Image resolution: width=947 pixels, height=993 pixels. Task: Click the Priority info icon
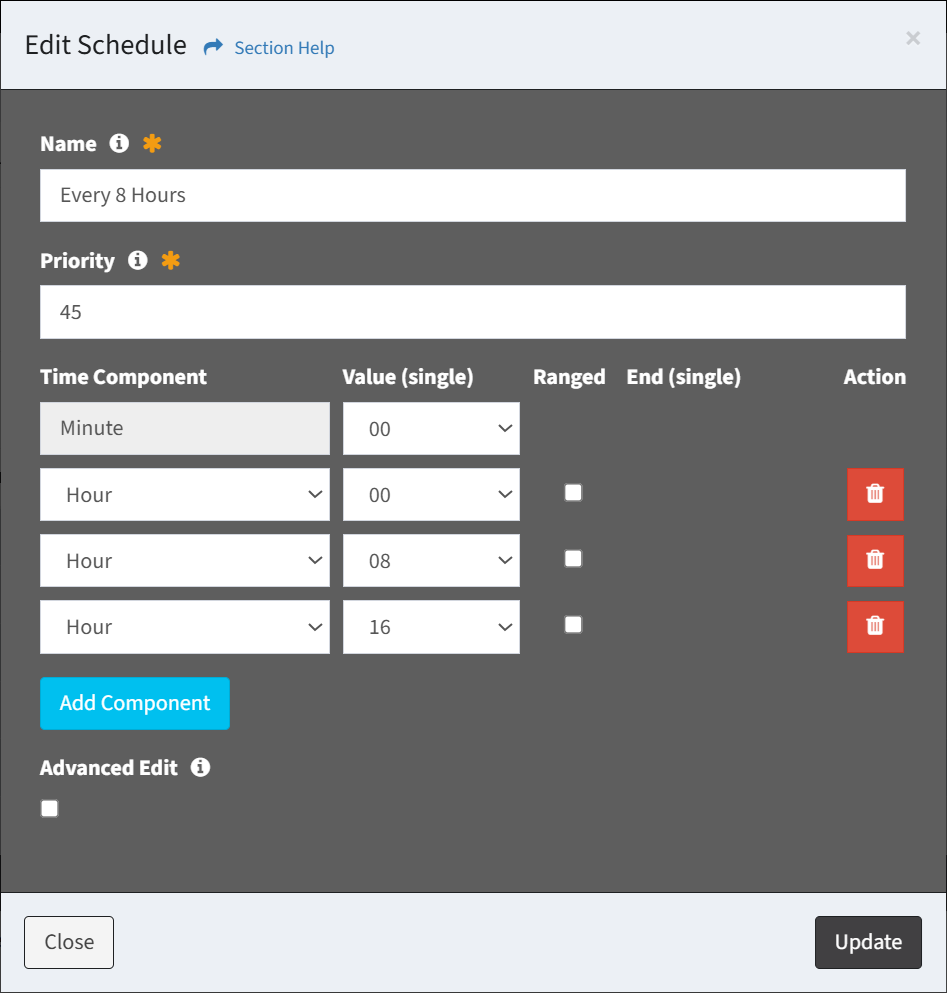click(x=138, y=260)
